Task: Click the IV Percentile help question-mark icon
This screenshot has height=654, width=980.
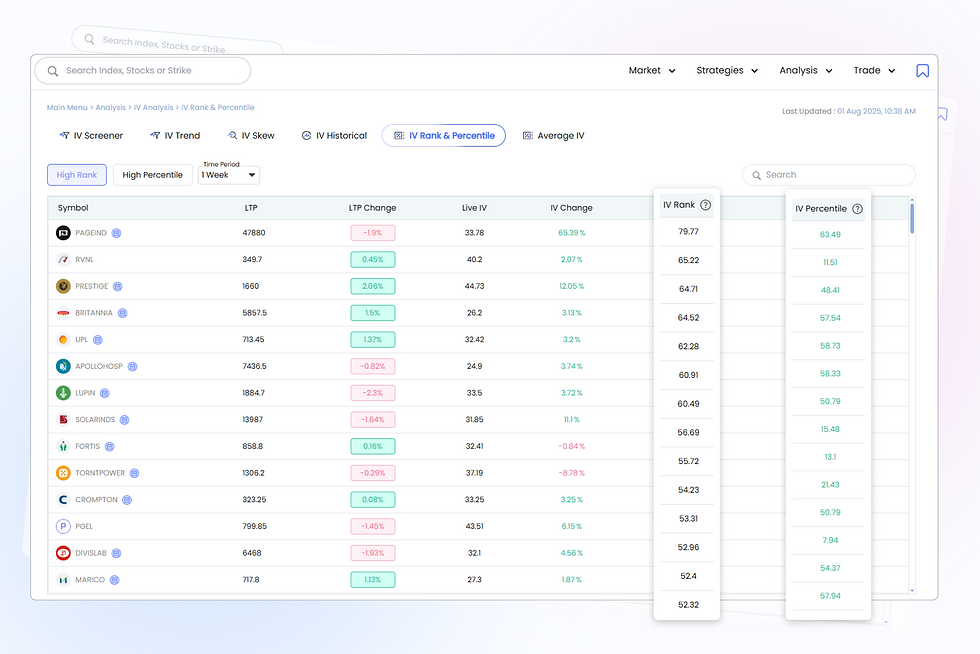Action: [x=858, y=209]
